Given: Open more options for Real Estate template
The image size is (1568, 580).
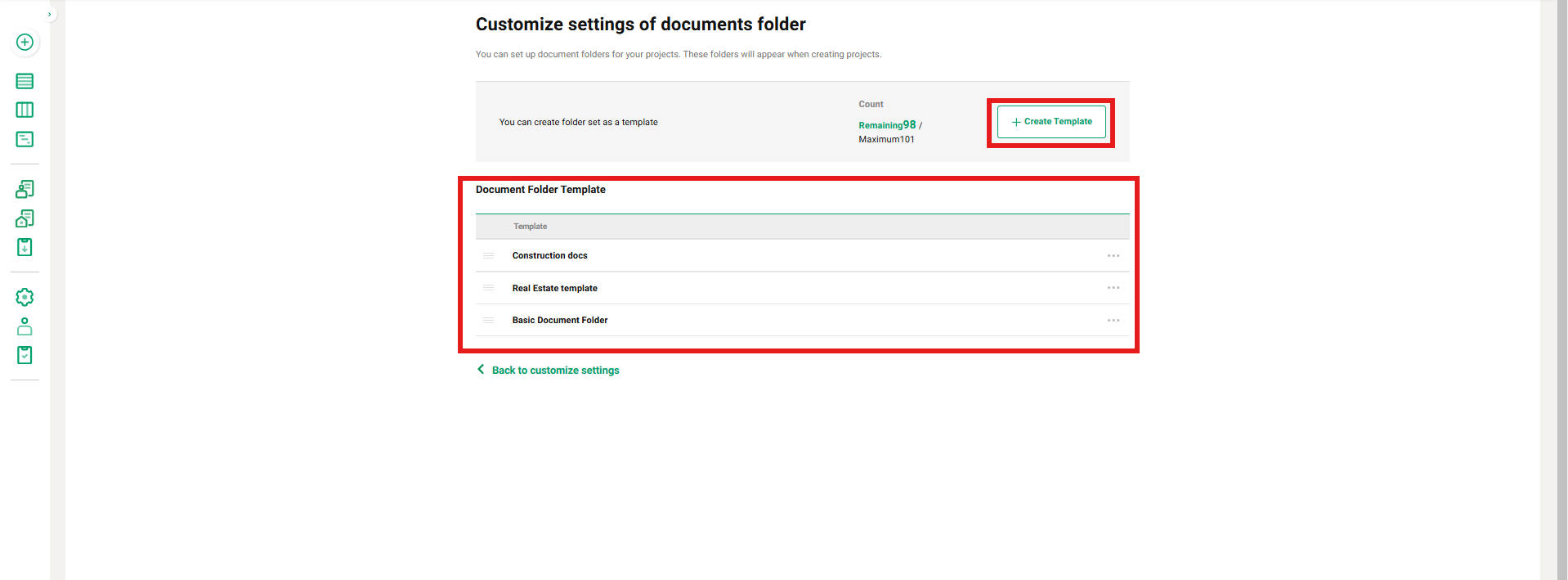Looking at the screenshot, I should tap(1113, 288).
